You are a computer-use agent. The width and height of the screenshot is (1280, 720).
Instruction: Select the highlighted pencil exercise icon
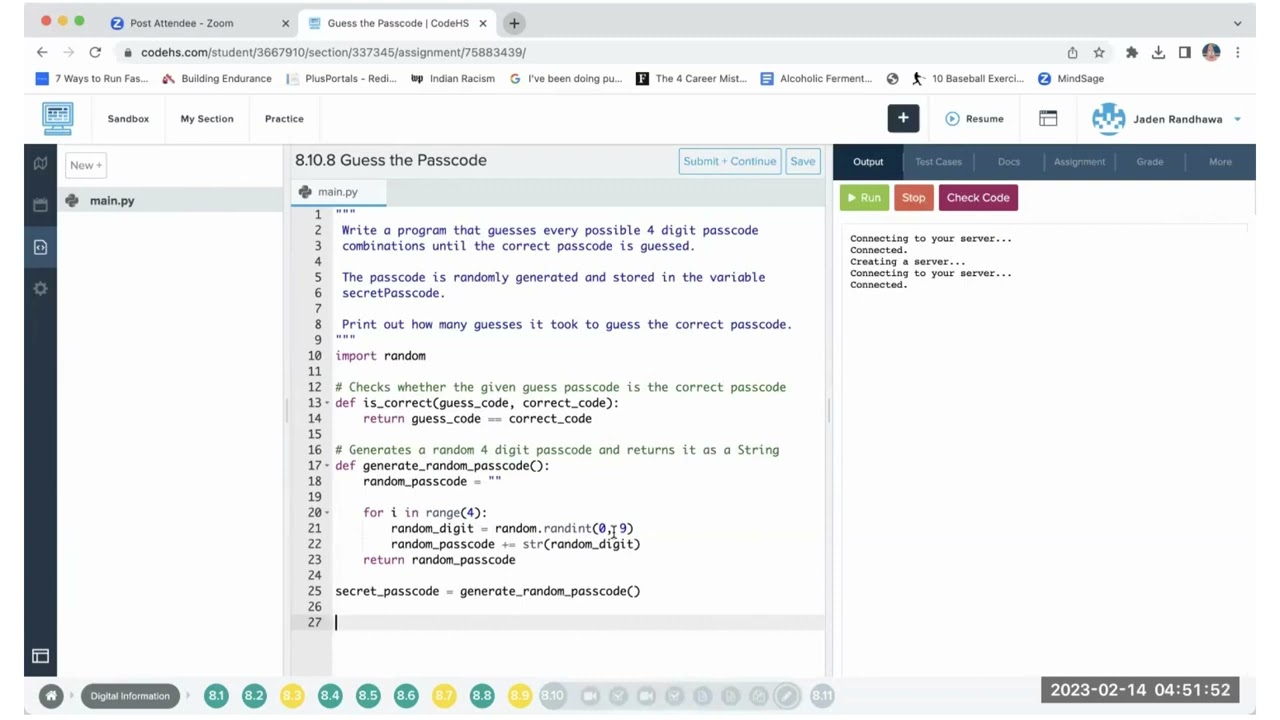click(x=787, y=695)
